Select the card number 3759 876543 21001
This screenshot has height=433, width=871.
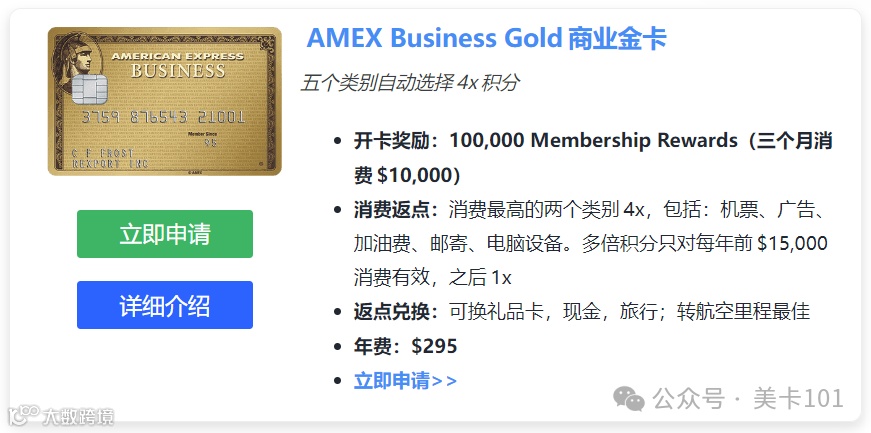[163, 118]
